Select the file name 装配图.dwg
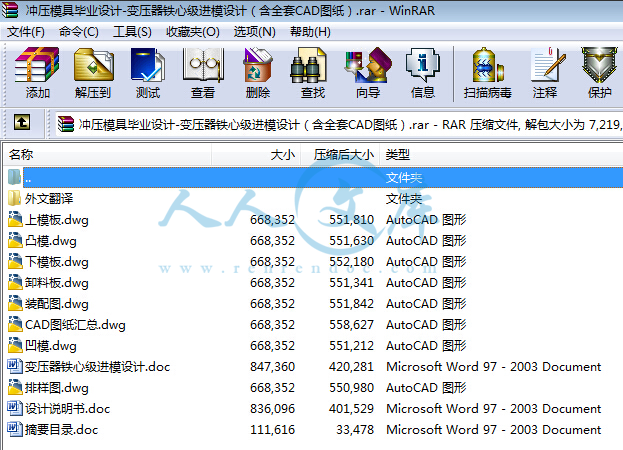The image size is (623, 450). (57, 304)
